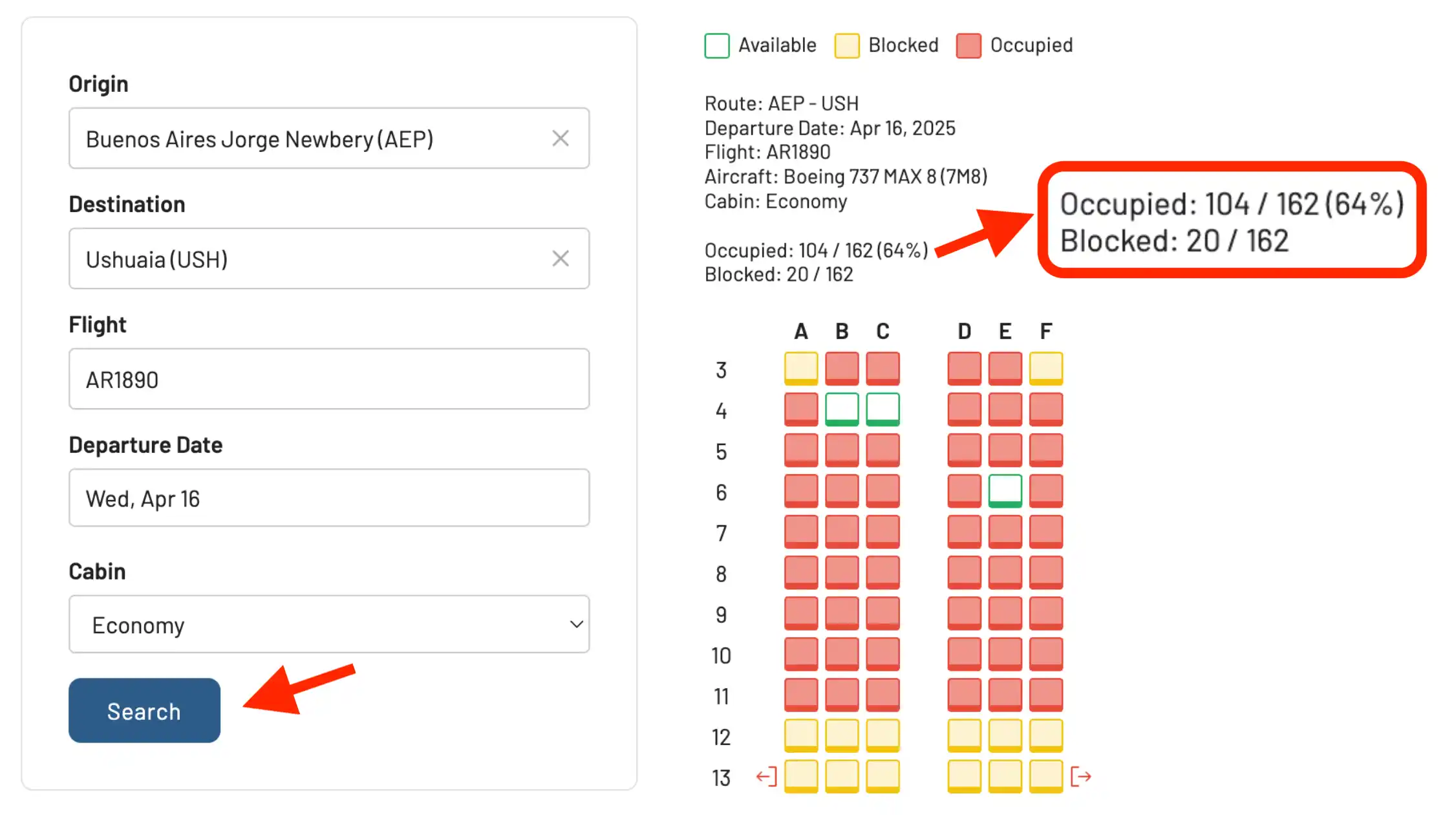Click the red Occupied legend swatch
Viewport: 1456px width, 815px height.
(x=969, y=46)
